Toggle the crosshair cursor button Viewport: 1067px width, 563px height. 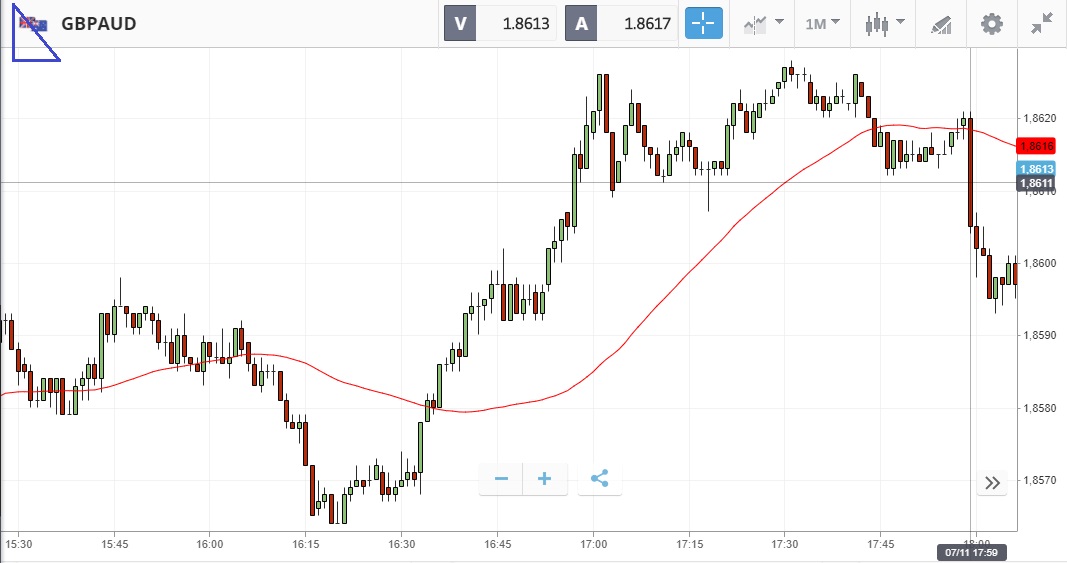pyautogui.click(x=703, y=23)
